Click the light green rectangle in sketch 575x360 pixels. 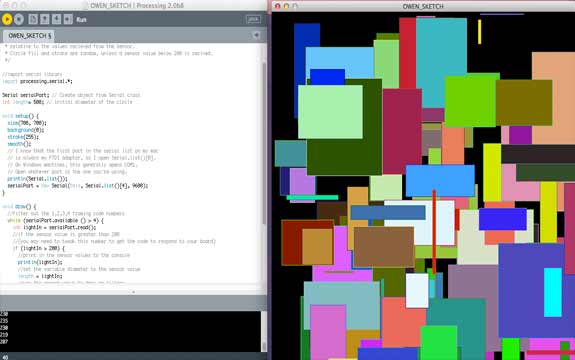coord(330,112)
